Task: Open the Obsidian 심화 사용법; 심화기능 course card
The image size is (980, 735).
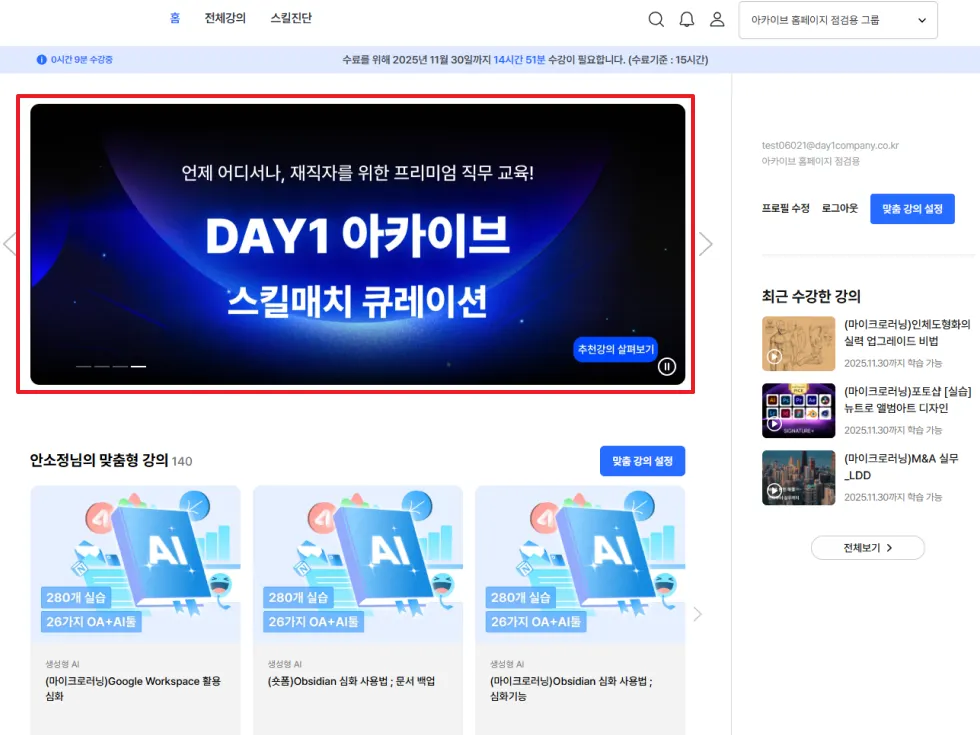Action: tap(580, 610)
